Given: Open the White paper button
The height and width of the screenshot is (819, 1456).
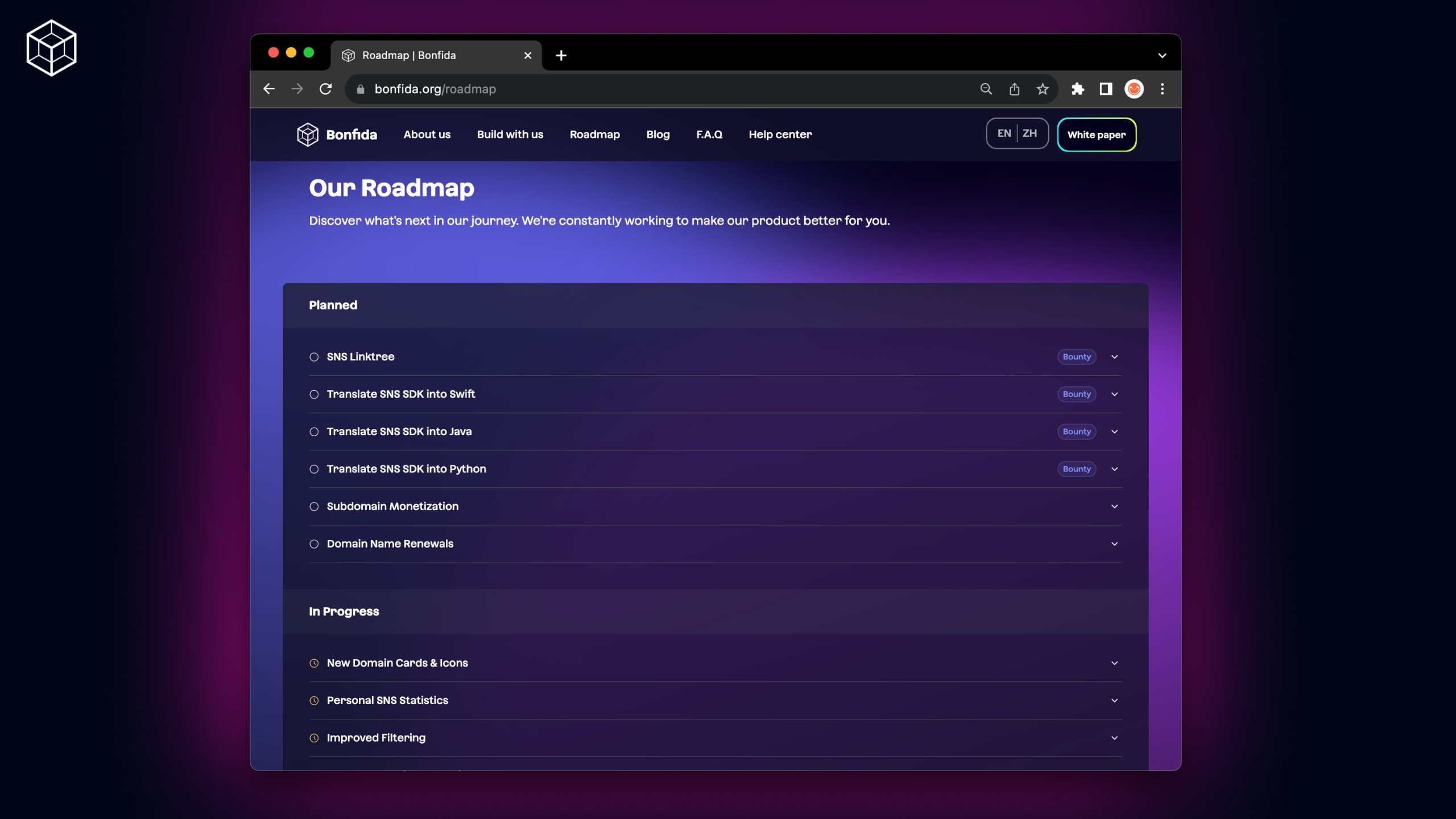Looking at the screenshot, I should coord(1096,135).
